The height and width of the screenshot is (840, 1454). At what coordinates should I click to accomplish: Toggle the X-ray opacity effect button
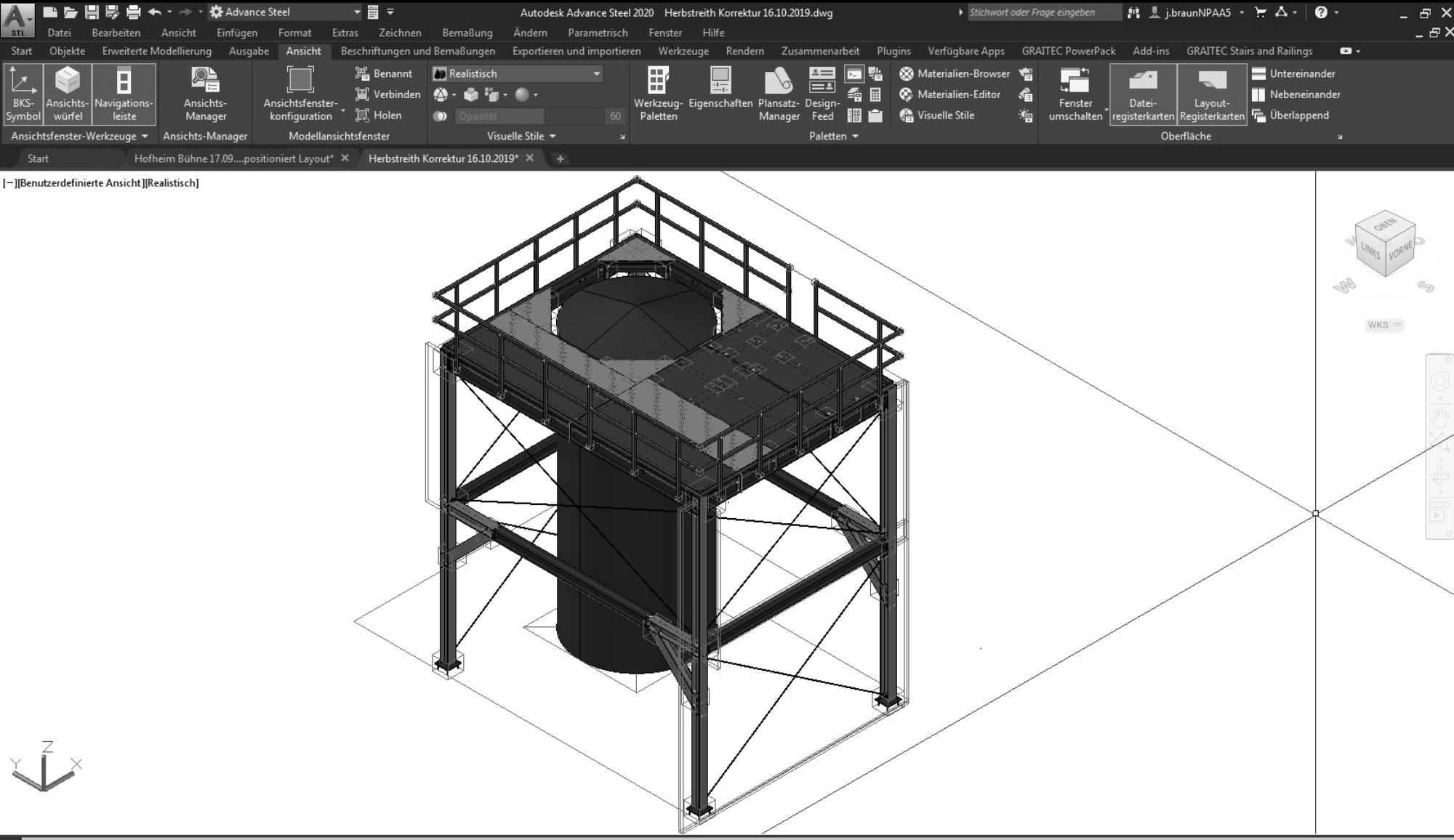click(x=440, y=116)
